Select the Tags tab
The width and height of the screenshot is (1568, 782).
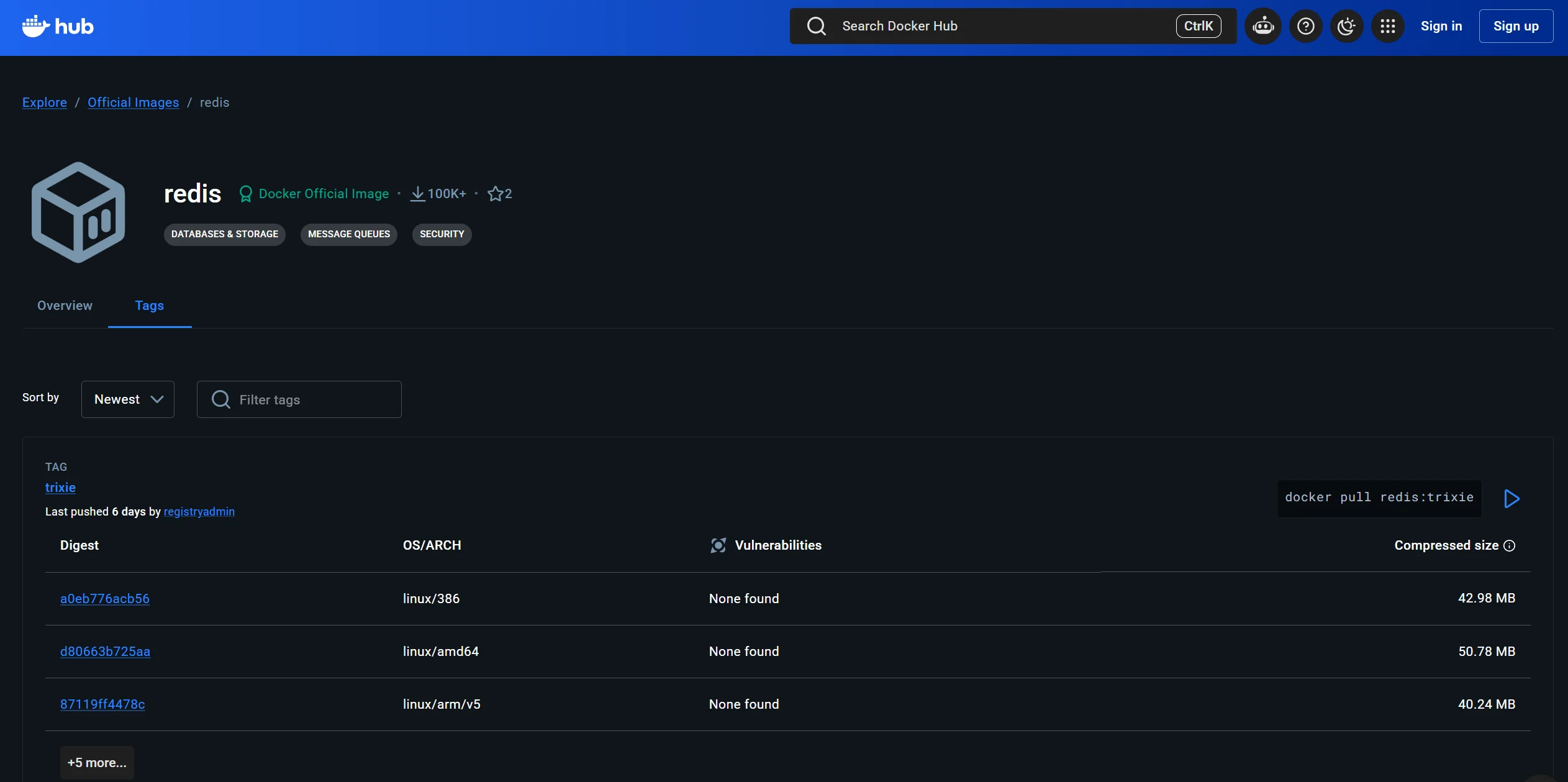pos(150,306)
